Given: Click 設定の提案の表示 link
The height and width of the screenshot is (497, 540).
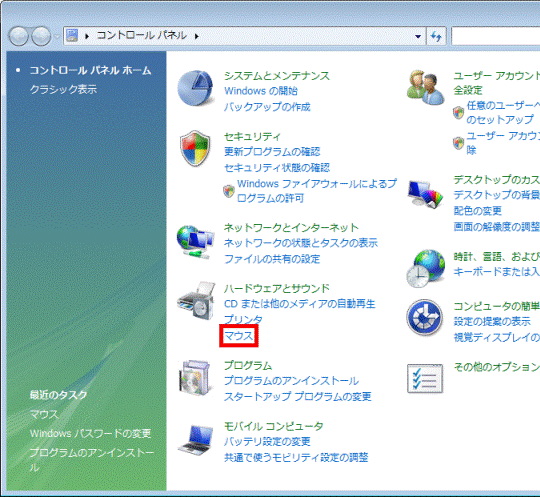Looking at the screenshot, I should (x=492, y=322).
